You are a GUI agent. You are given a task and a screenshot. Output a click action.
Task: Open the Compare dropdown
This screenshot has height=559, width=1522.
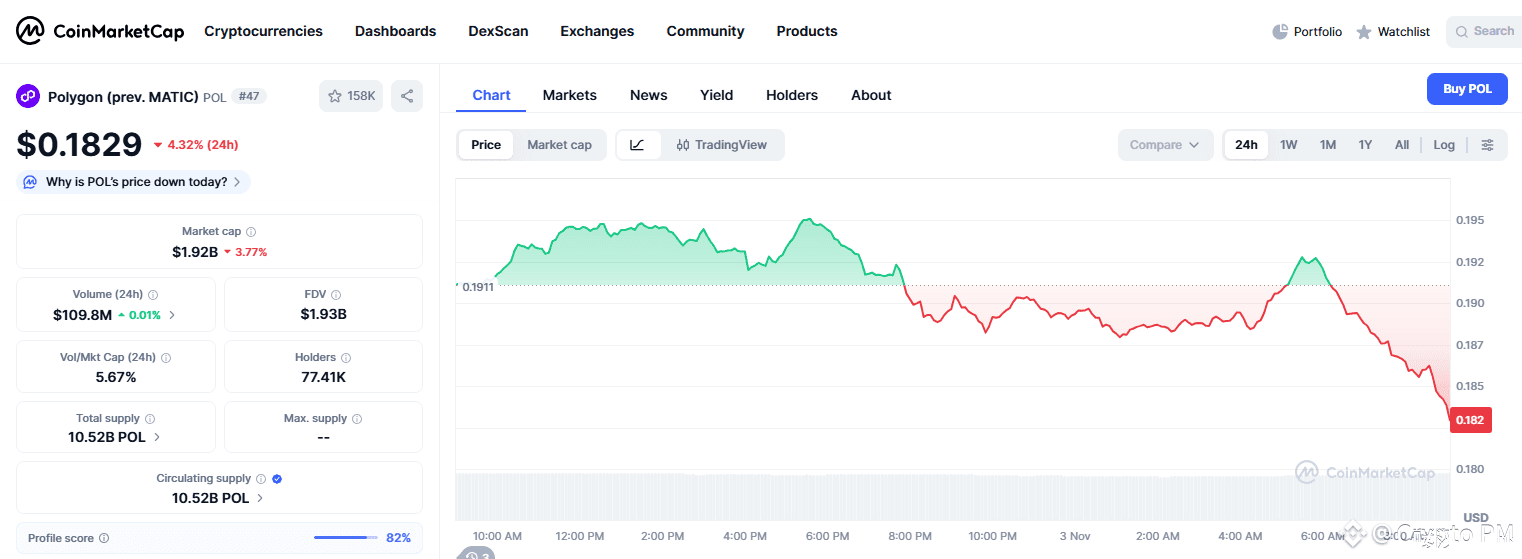pos(1165,145)
